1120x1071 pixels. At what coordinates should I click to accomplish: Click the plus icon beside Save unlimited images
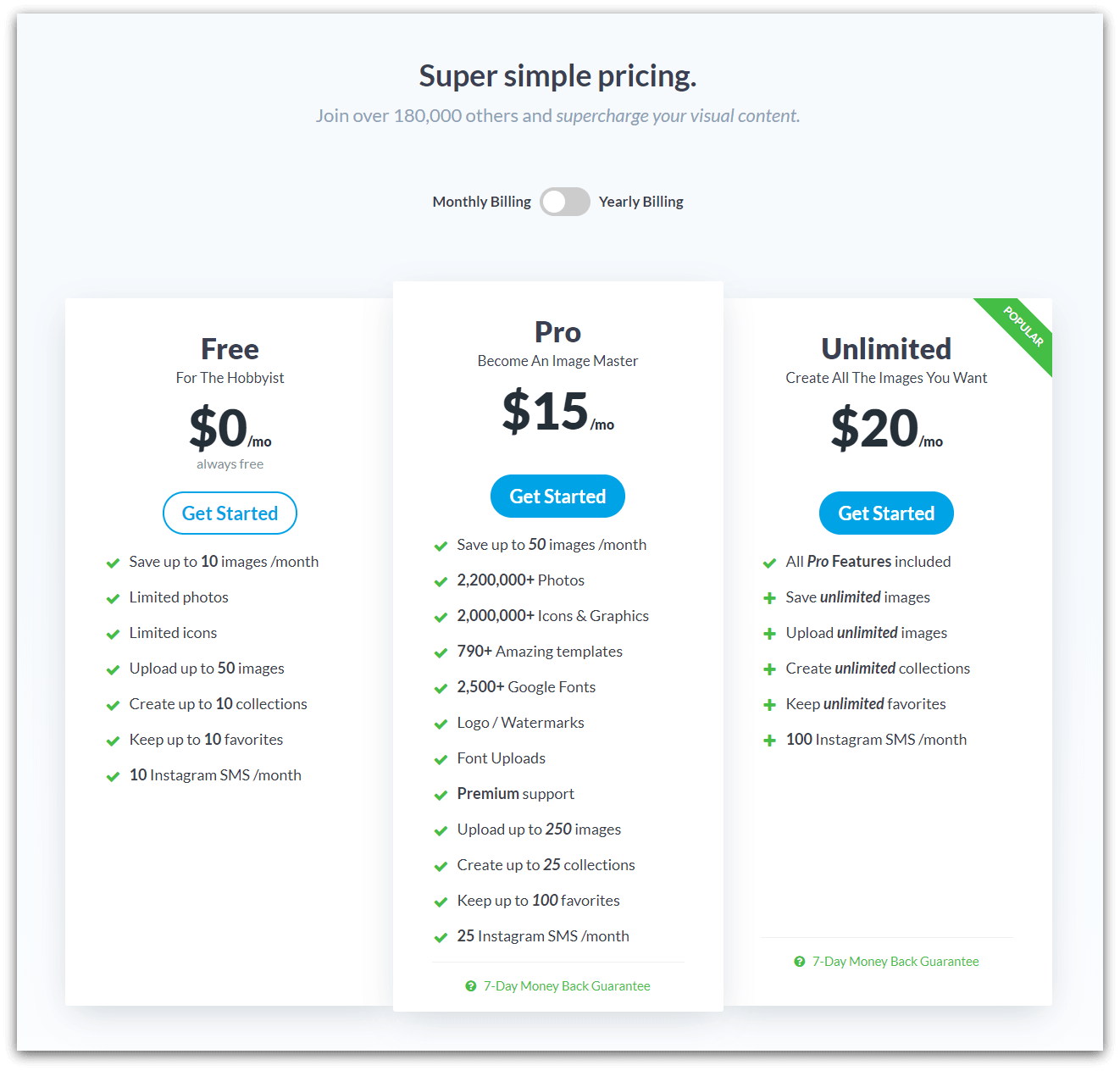point(769,598)
